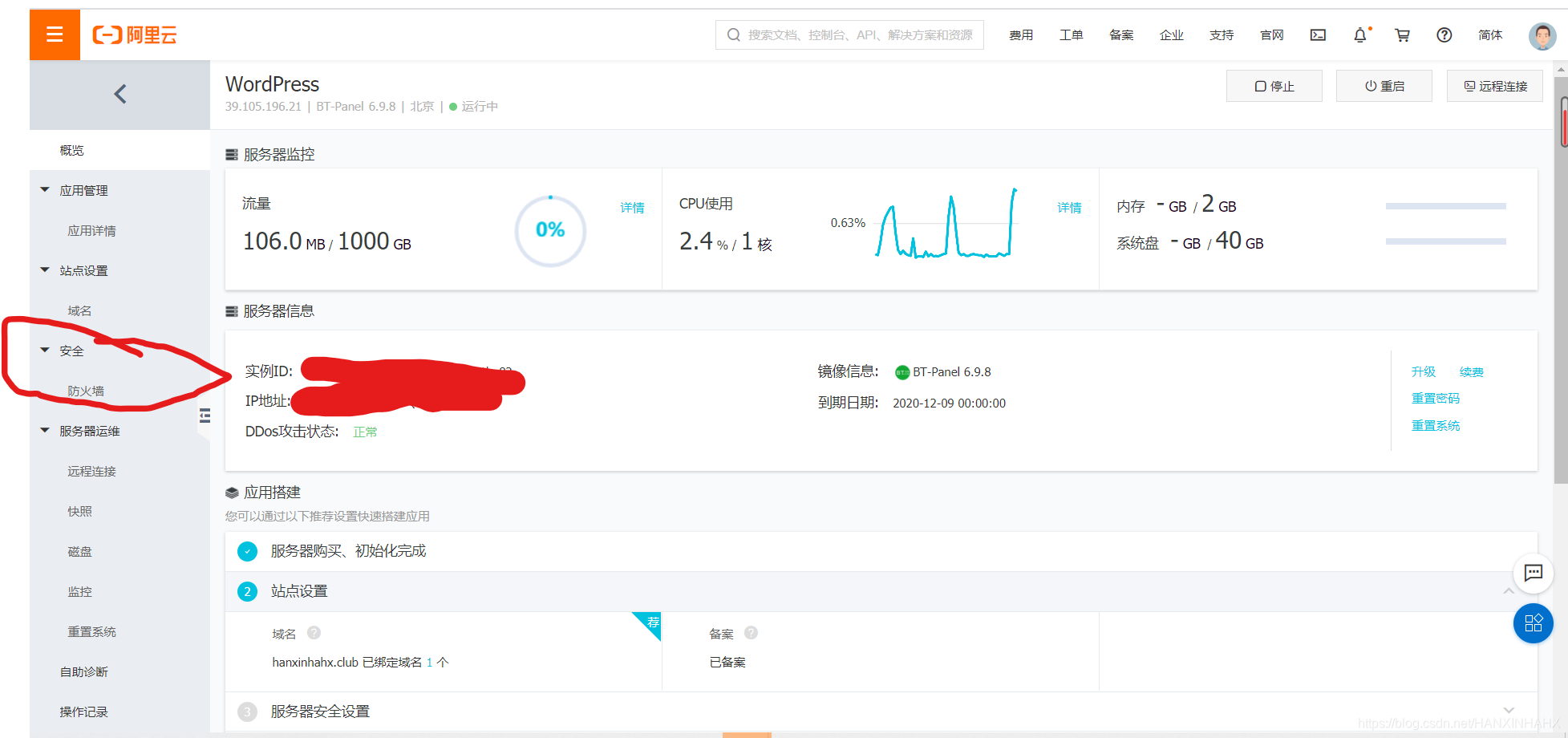This screenshot has width=1568, height=738.
Task: Collapse the 安全 sidebar group
Action: [x=45, y=351]
